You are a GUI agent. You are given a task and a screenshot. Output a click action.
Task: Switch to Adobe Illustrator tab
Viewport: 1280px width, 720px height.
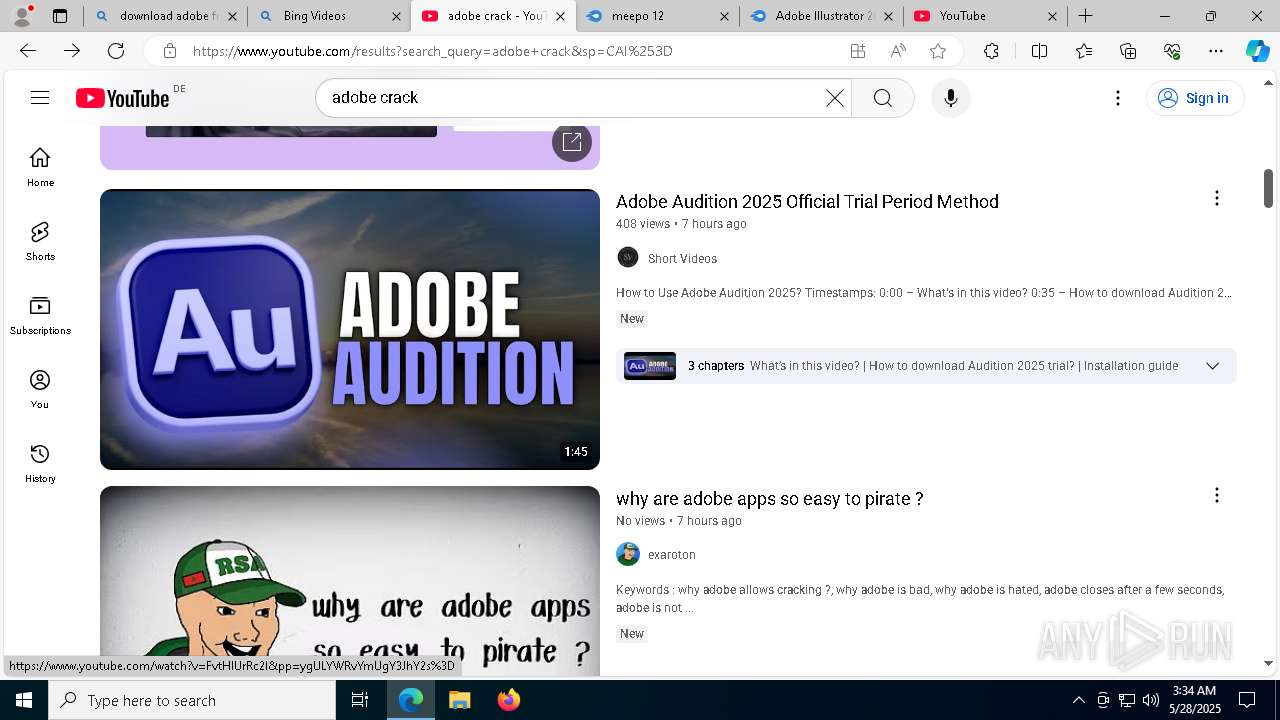pyautogui.click(x=820, y=16)
